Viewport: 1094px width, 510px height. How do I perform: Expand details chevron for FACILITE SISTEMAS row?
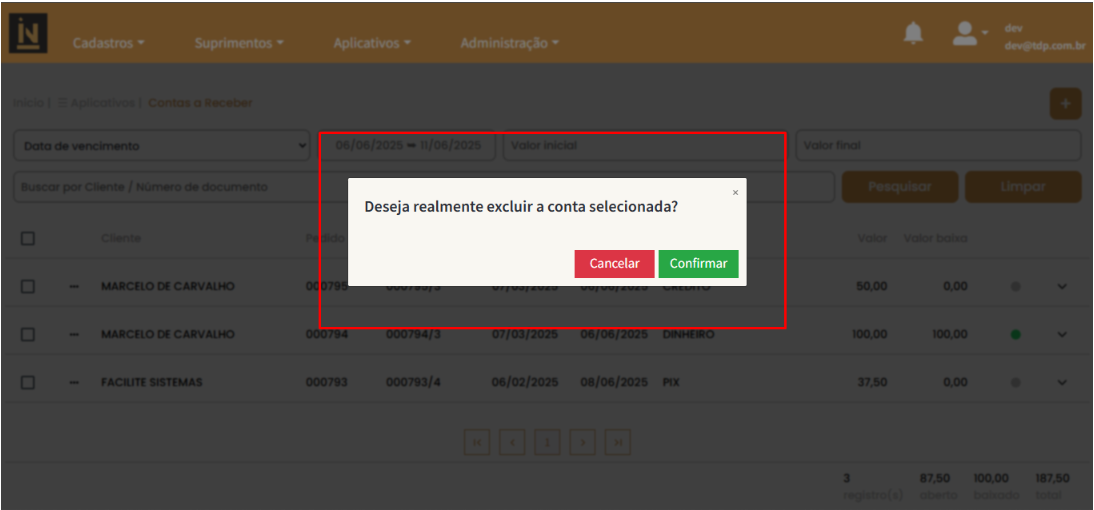[x=1062, y=382]
